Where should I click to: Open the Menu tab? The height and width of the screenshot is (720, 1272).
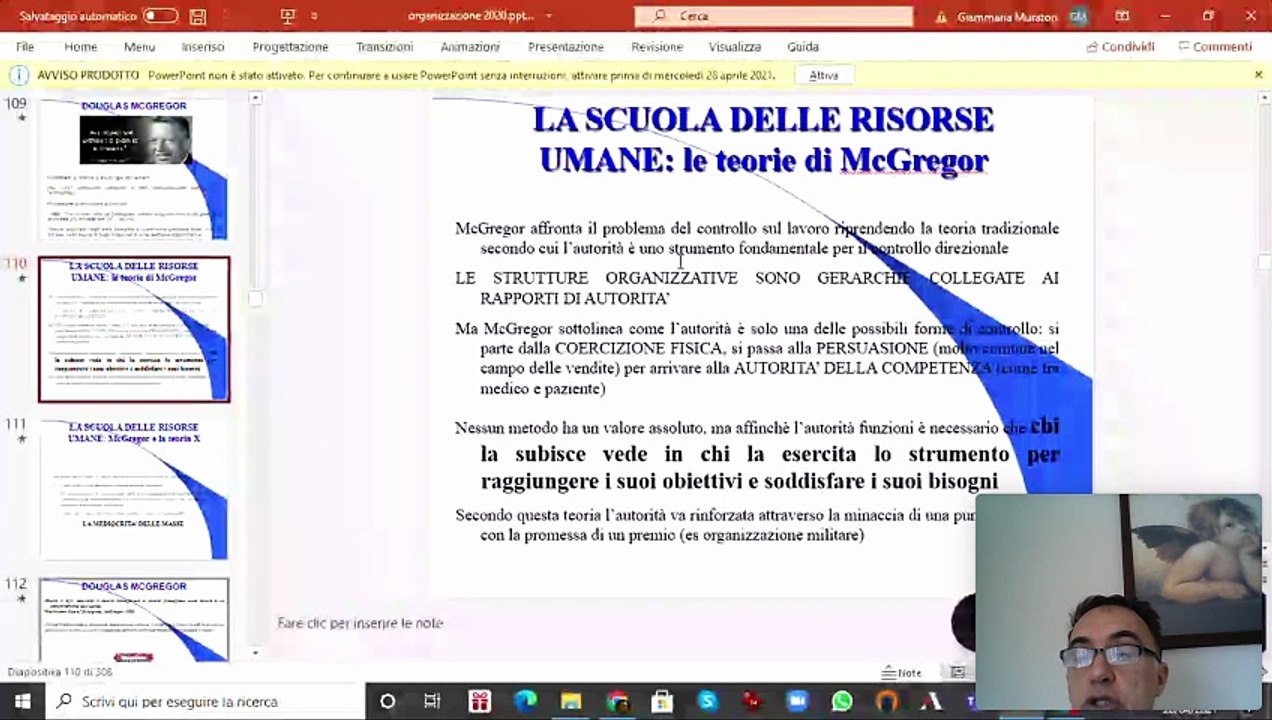click(139, 47)
